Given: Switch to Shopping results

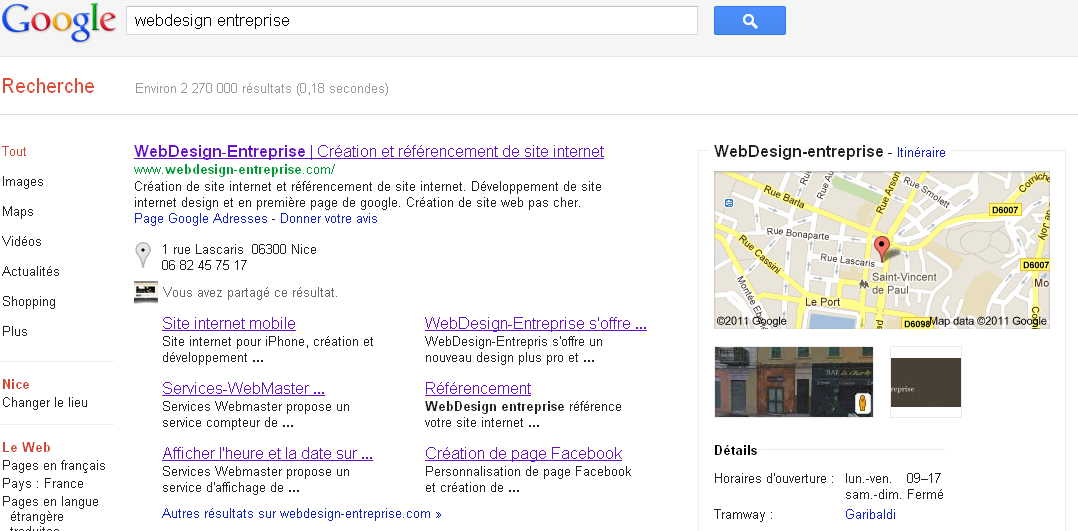Looking at the screenshot, I should 29,301.
